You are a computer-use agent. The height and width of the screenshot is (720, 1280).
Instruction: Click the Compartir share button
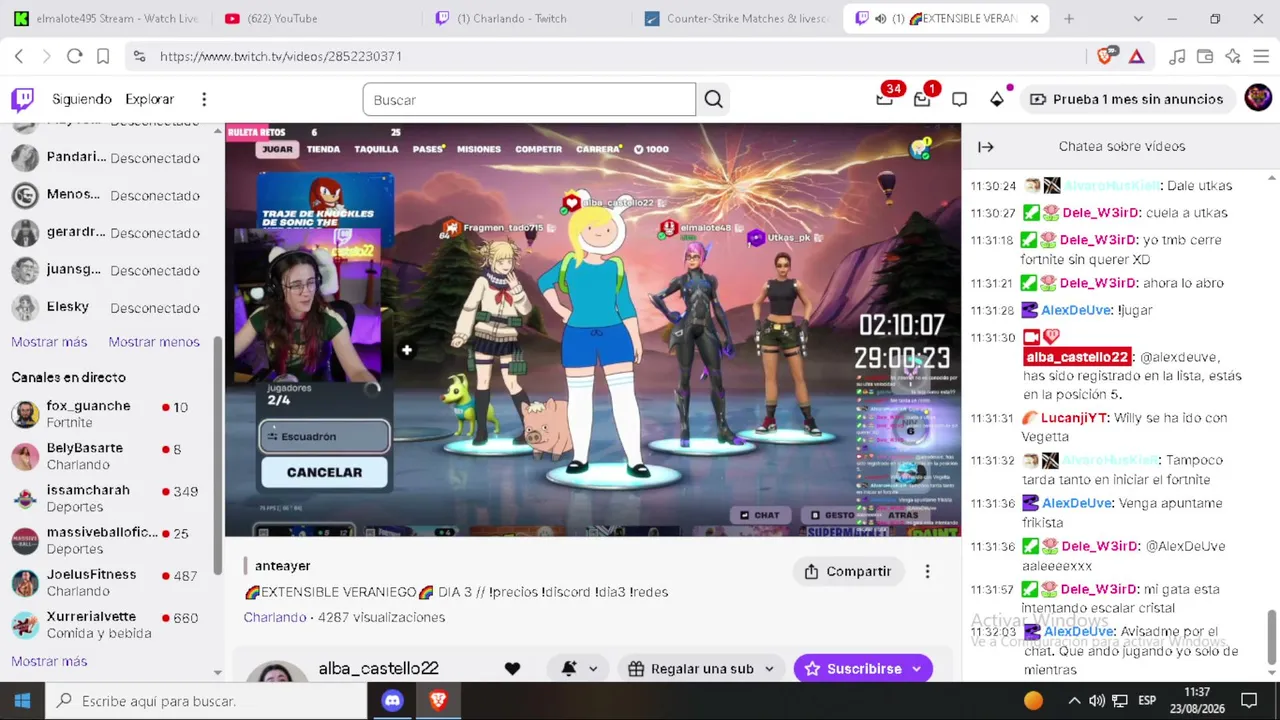coord(848,571)
